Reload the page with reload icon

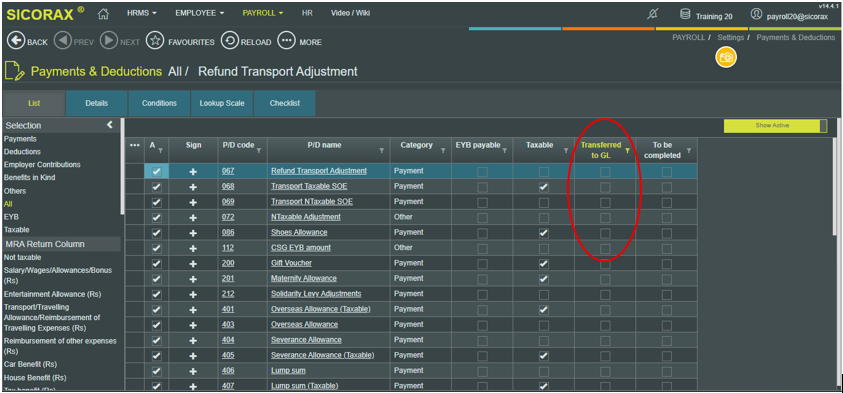pyautogui.click(x=230, y=41)
